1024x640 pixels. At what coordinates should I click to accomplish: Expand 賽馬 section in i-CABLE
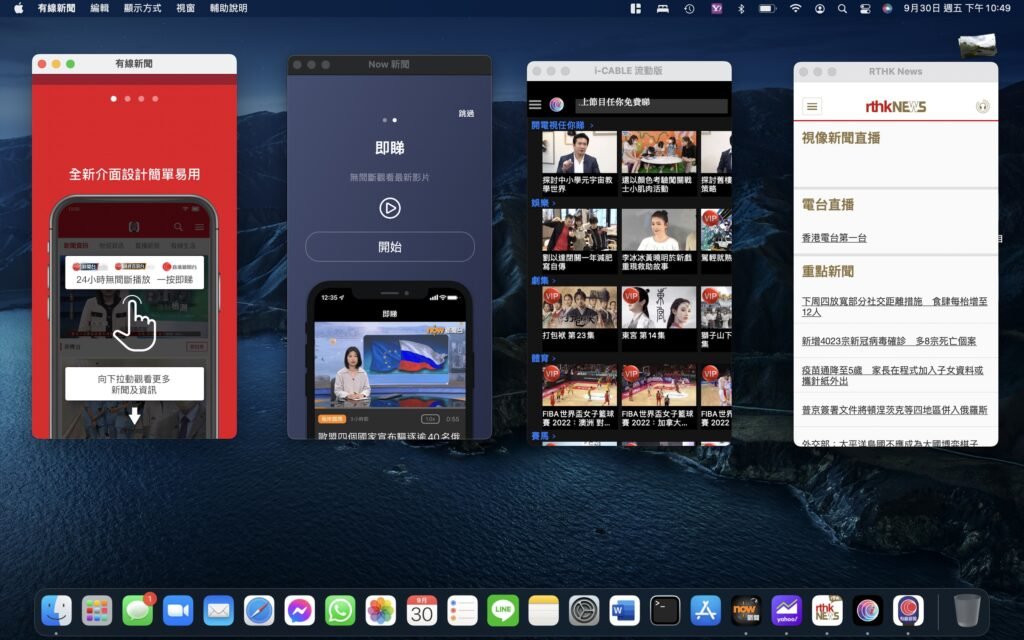[543, 436]
